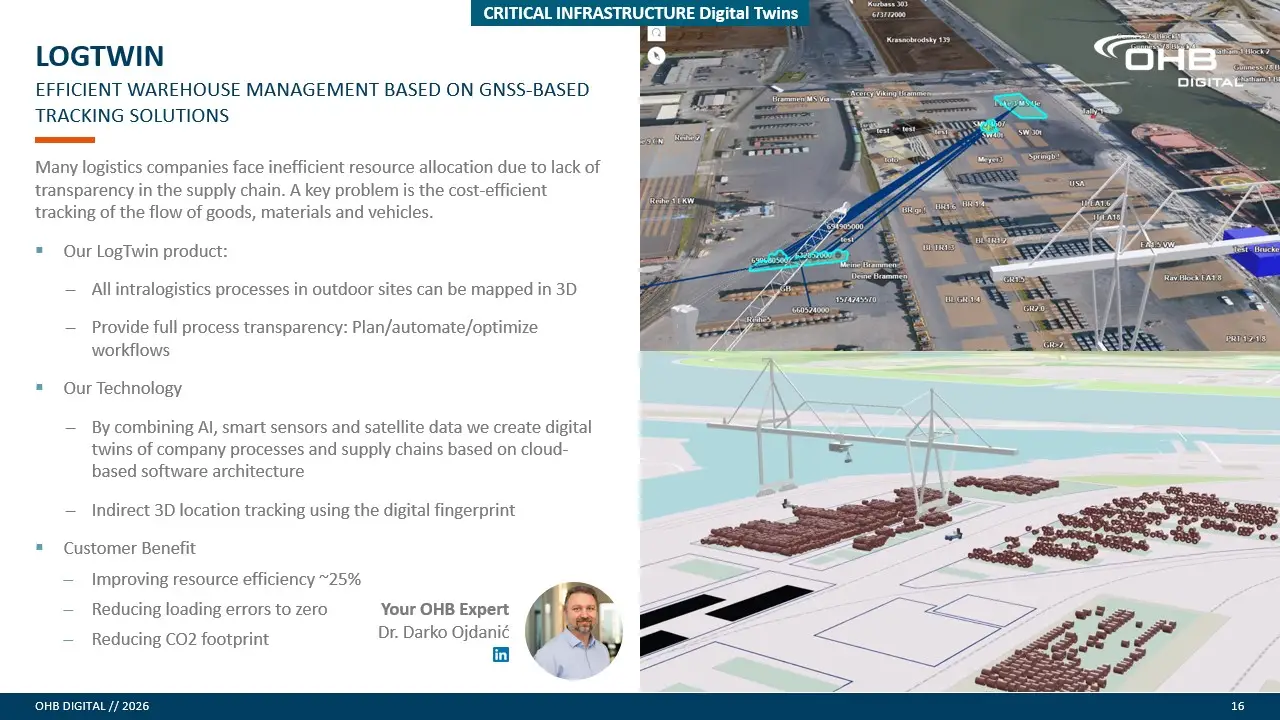Viewport: 1280px width, 720px height.
Task: Click the lower 3D warehouse model image
Action: [960, 521]
